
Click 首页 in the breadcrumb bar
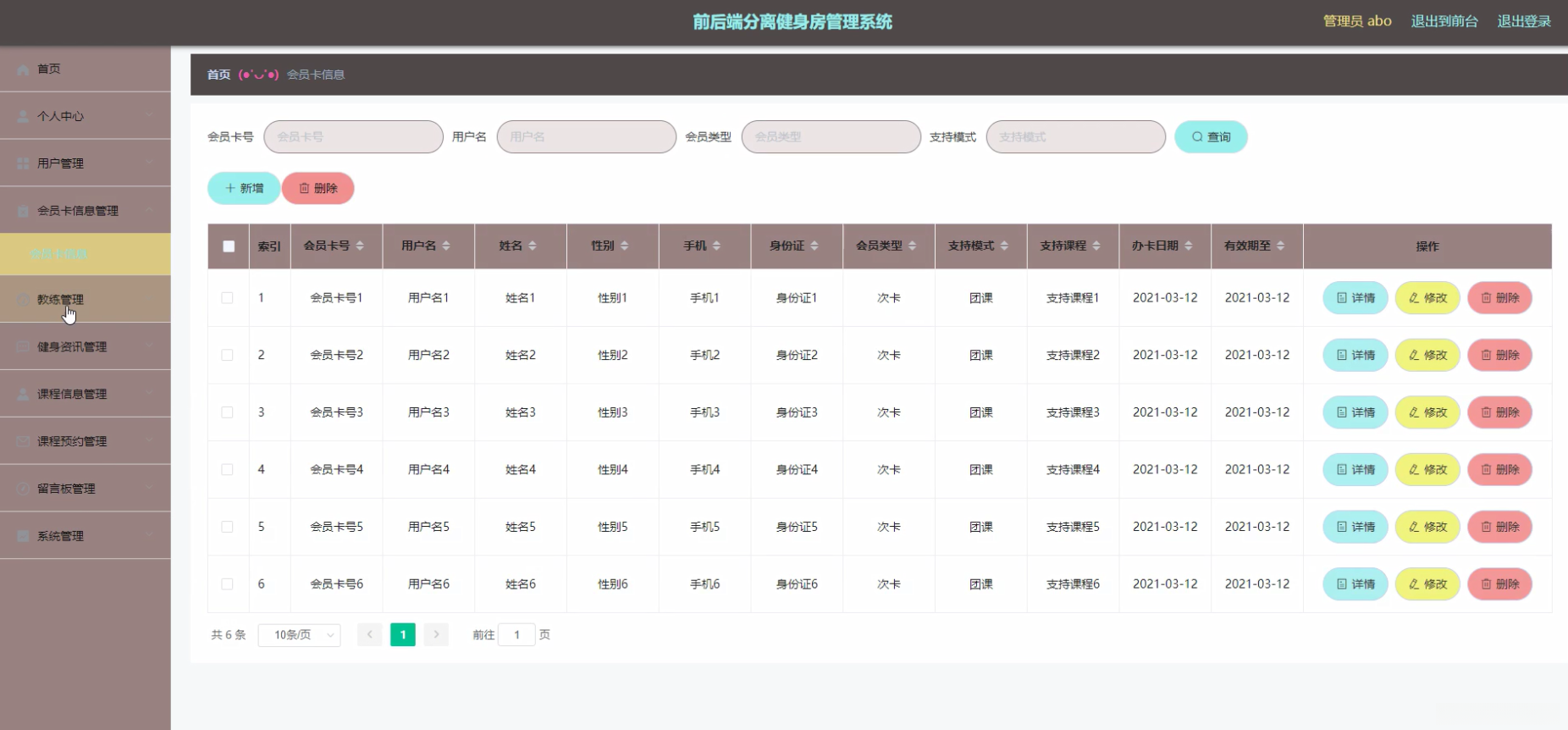[x=218, y=75]
